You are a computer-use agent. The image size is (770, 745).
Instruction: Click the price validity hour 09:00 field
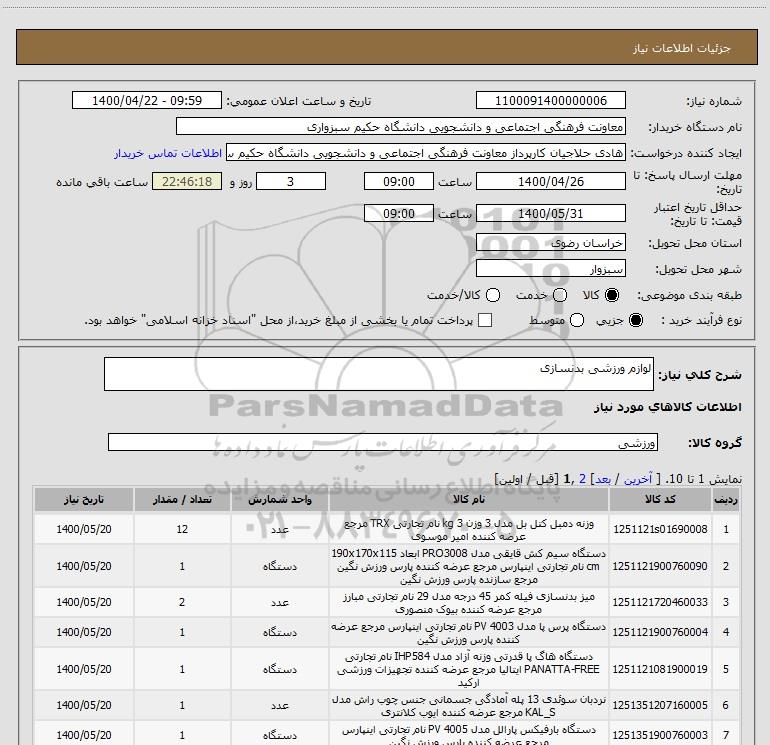(399, 213)
